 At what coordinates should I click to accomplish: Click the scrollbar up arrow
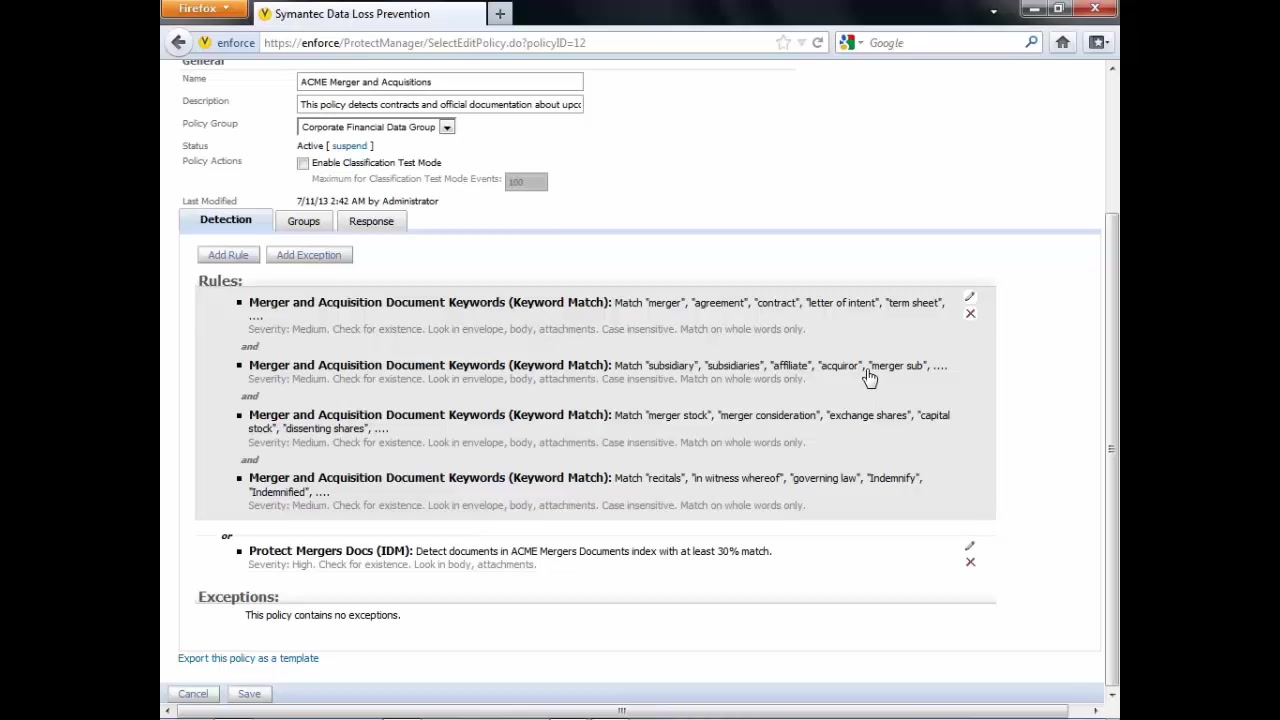coord(1112,68)
